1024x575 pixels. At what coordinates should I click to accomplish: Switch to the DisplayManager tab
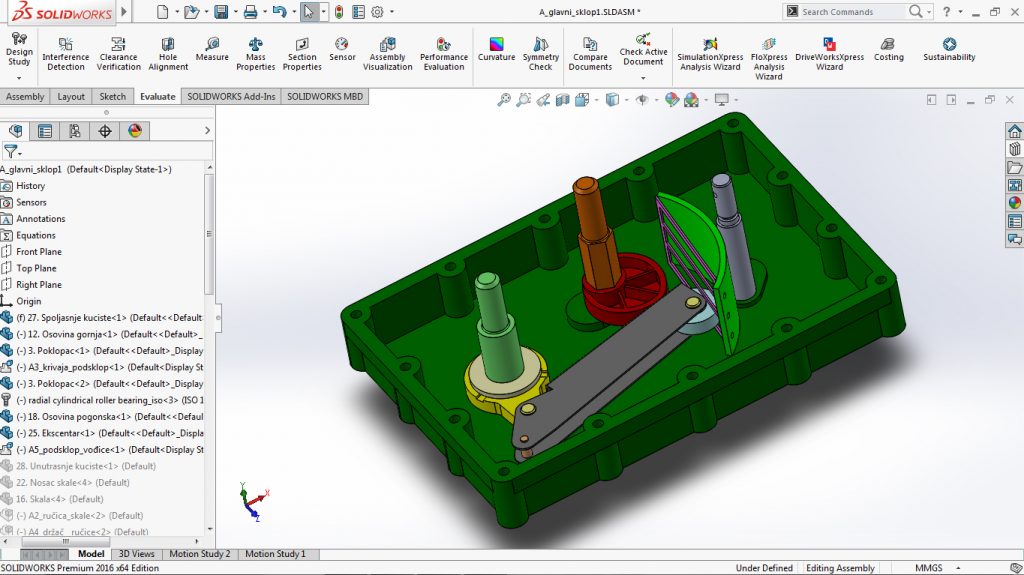click(x=135, y=131)
